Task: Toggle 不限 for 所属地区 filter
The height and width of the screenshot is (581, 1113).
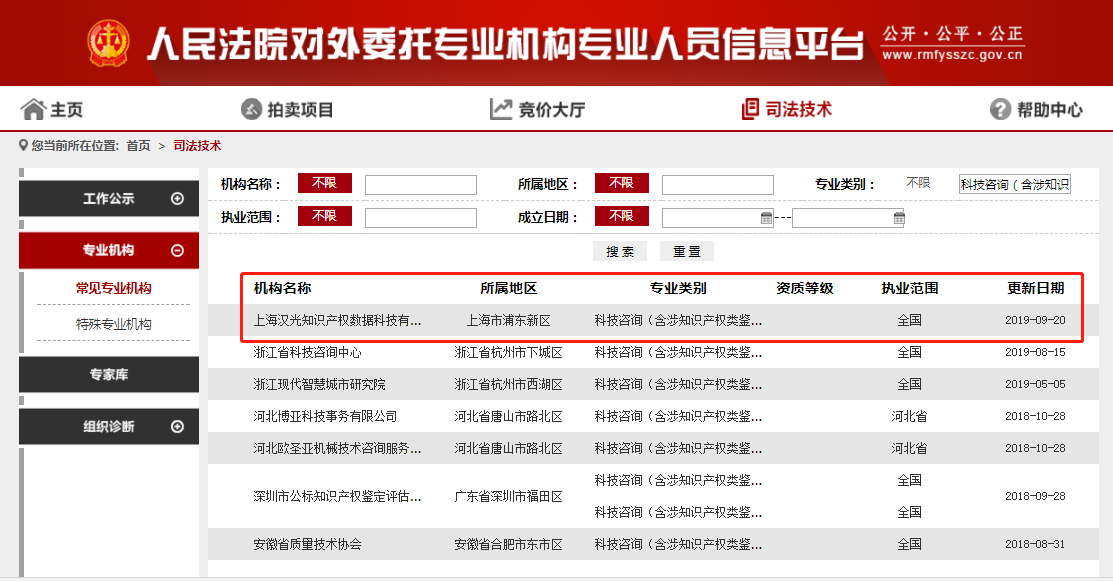Action: point(621,183)
